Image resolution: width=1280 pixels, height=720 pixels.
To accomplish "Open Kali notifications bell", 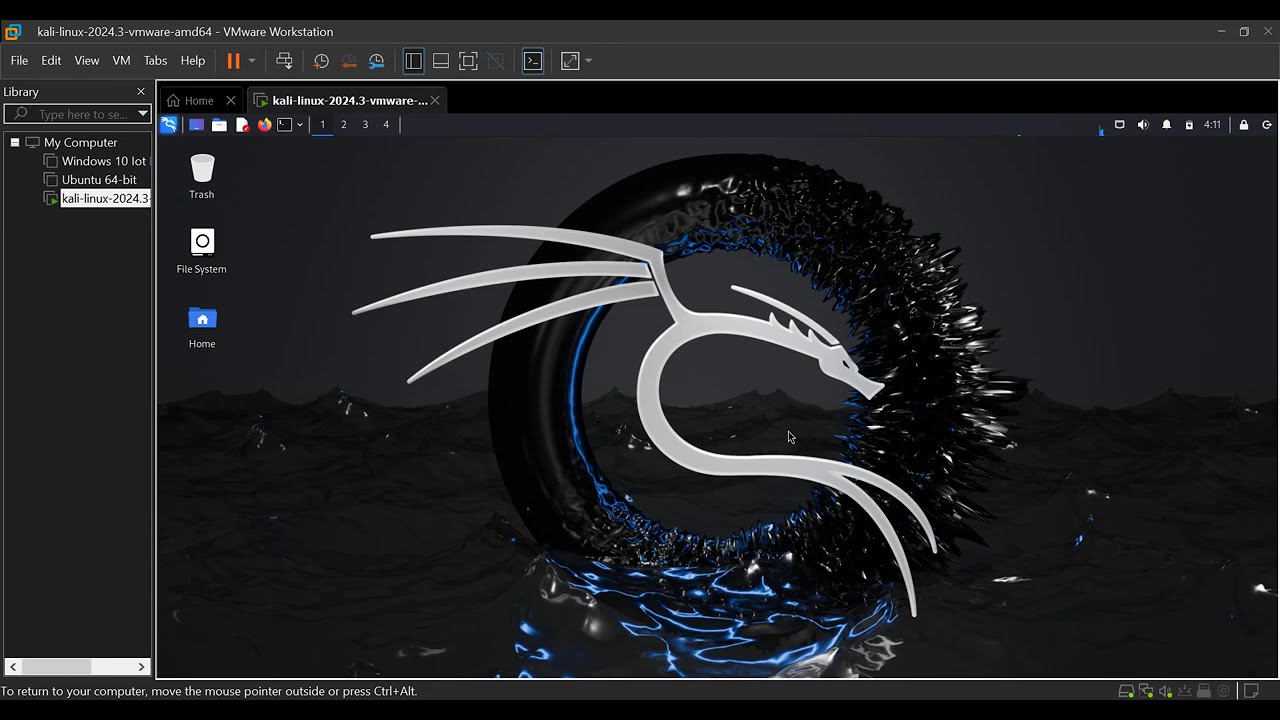I will point(1166,125).
